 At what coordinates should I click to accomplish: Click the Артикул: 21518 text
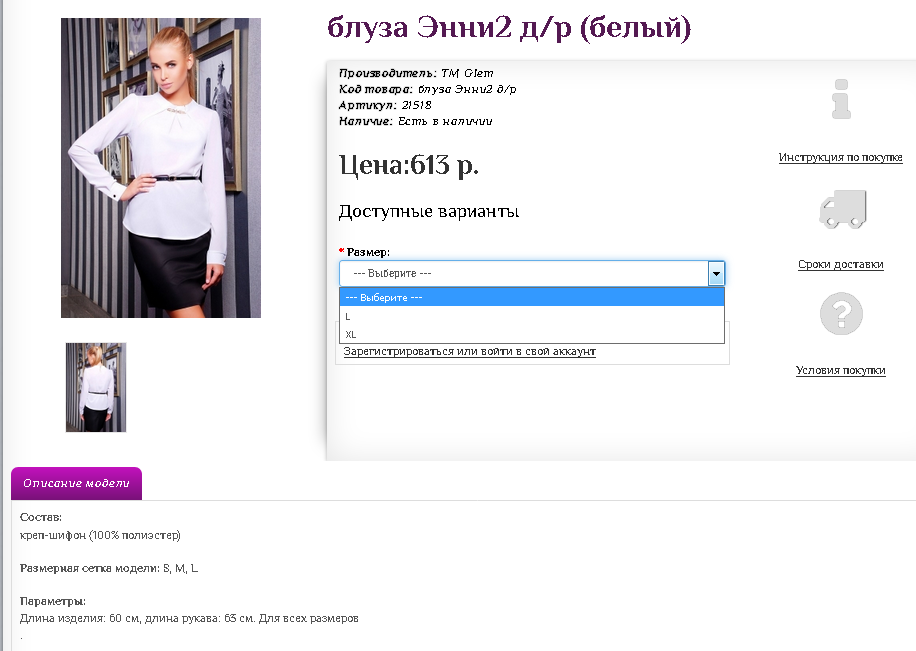[385, 105]
